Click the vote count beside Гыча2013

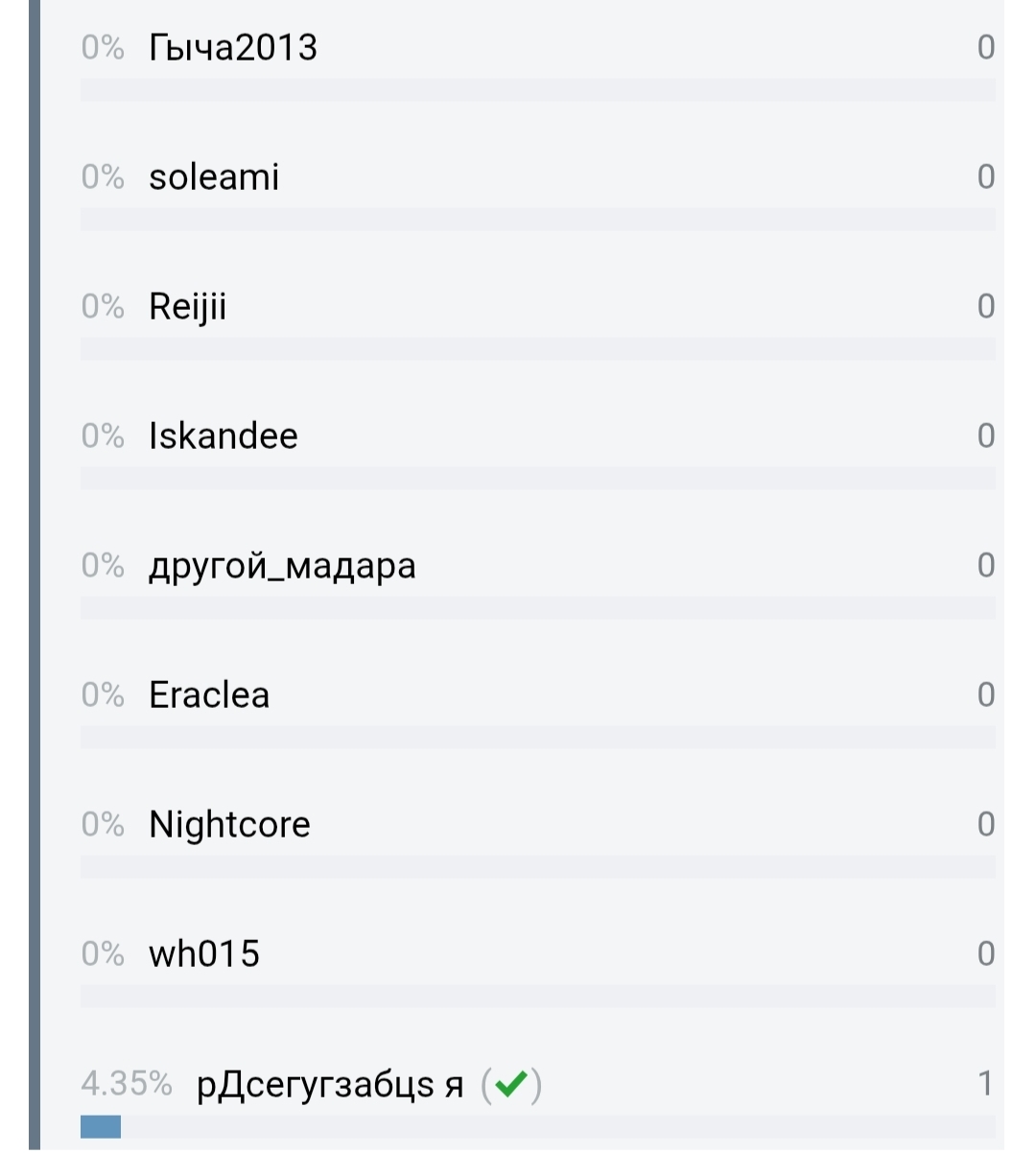[x=985, y=48]
